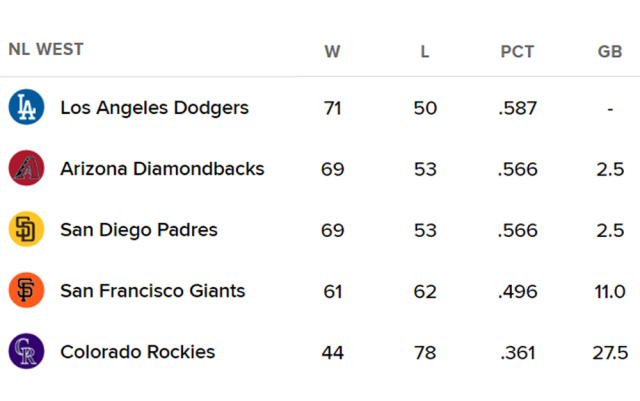
Task: Open the Los Angeles Dodgers team link
Action: pos(154,108)
